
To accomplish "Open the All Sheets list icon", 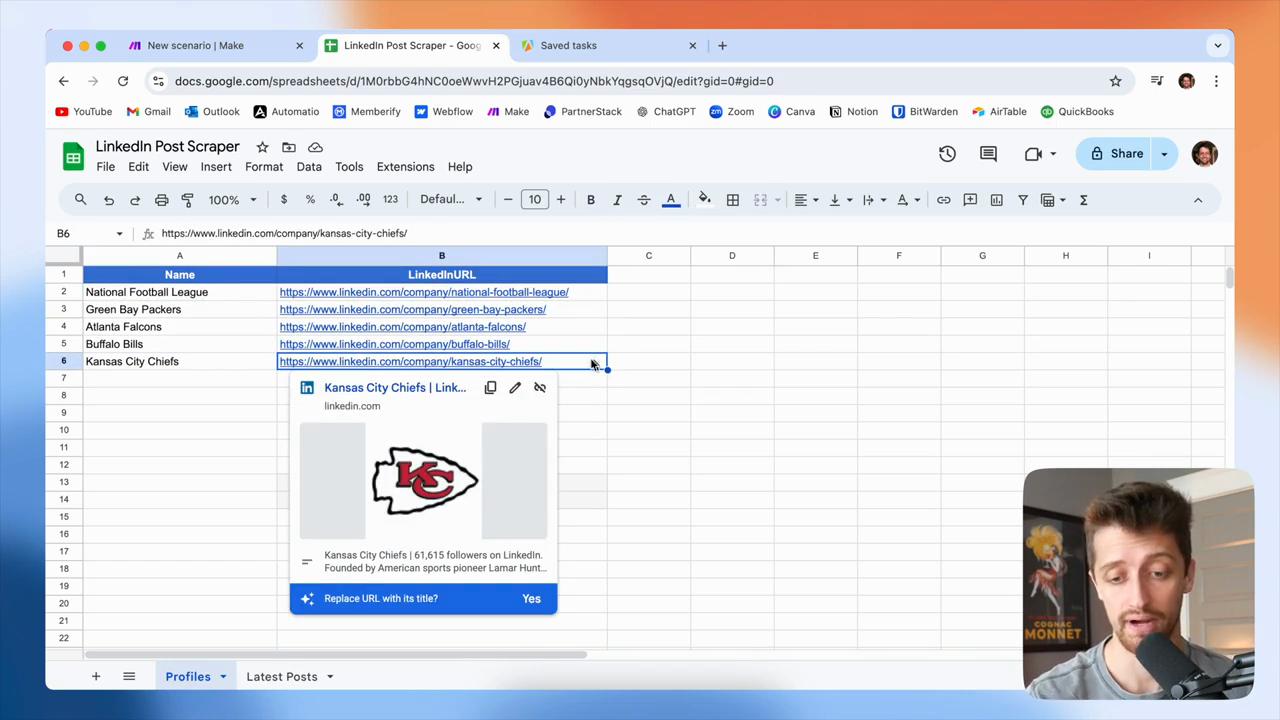I will coord(129,677).
